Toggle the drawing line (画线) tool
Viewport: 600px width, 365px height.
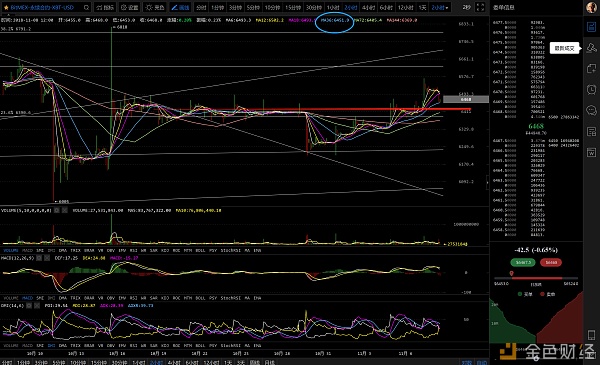(x=180, y=7)
